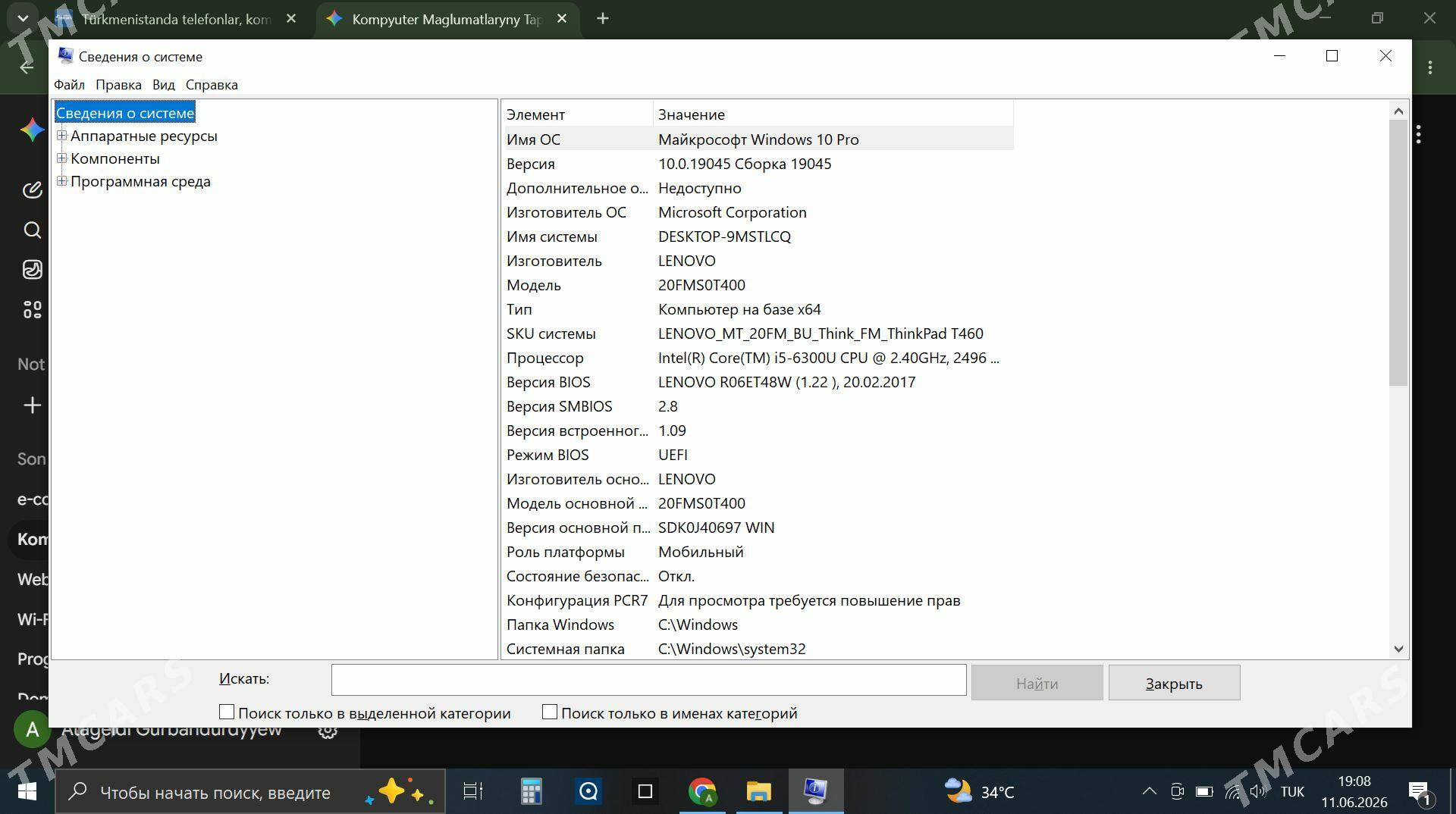Open the 'Файл' menu

click(69, 85)
